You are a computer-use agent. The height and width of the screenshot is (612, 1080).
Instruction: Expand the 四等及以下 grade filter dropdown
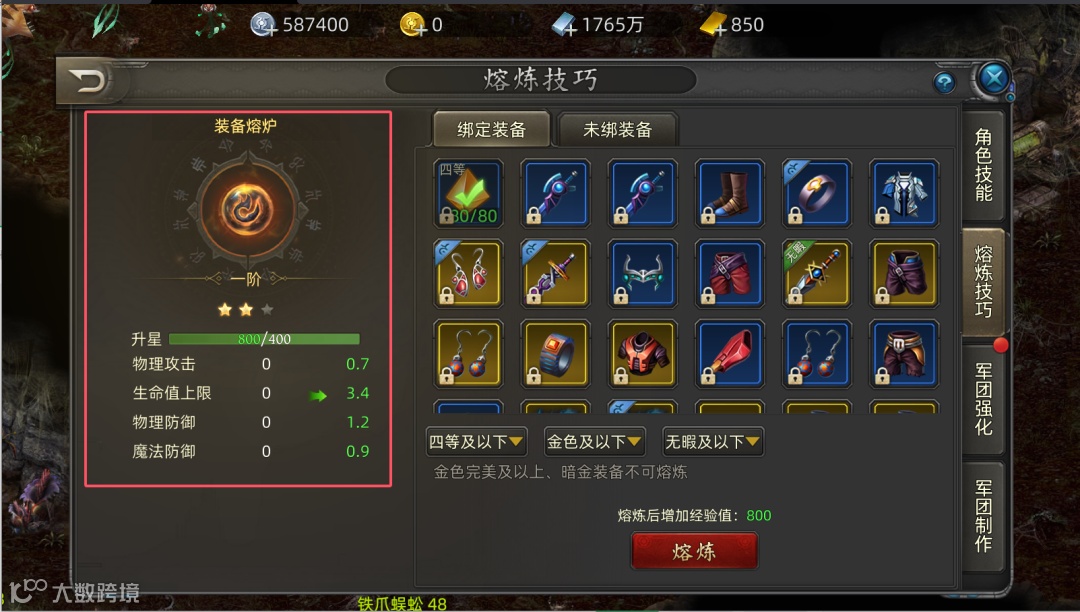[476, 442]
